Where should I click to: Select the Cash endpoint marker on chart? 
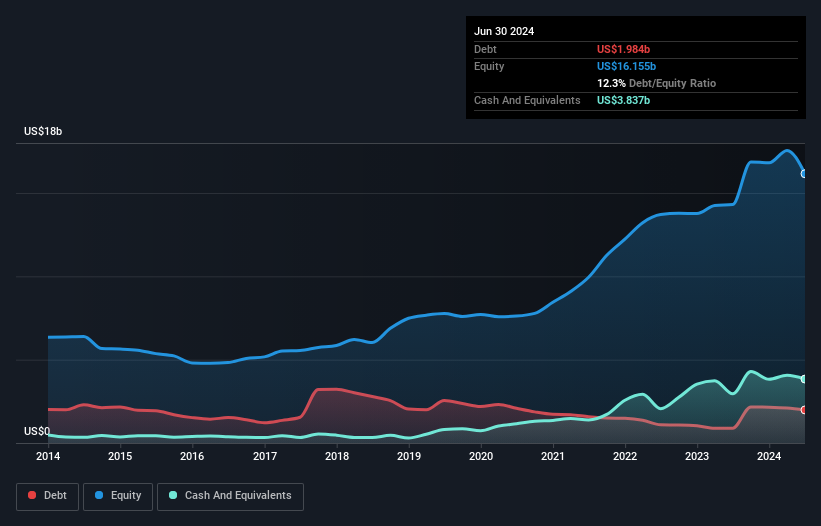tap(804, 379)
